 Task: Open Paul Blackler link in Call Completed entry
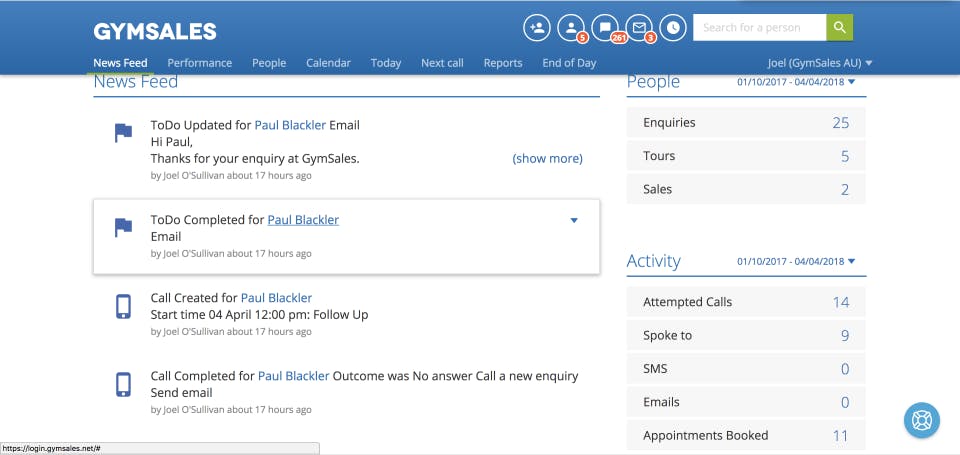293,376
